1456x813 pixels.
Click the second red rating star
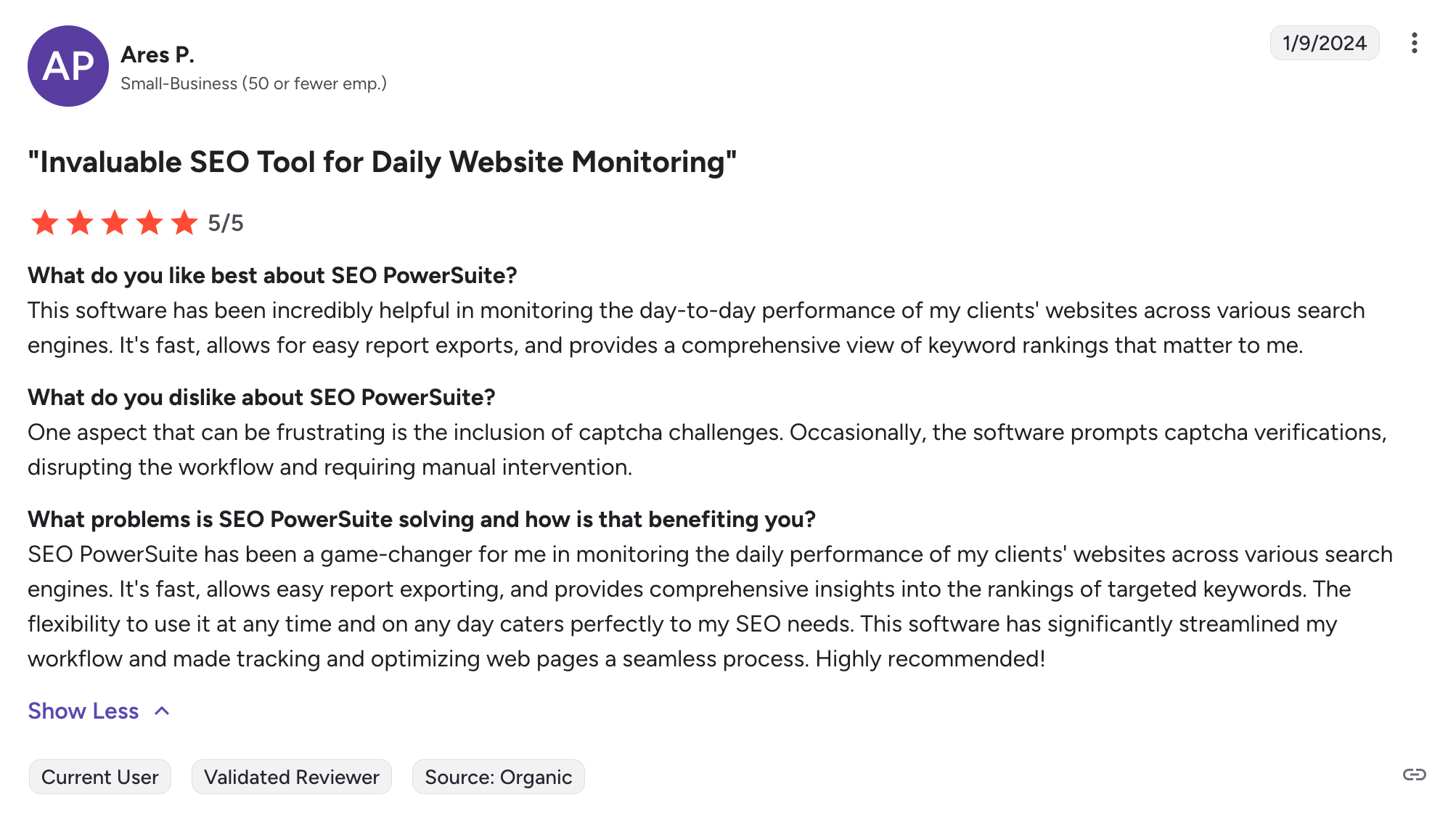click(x=80, y=223)
